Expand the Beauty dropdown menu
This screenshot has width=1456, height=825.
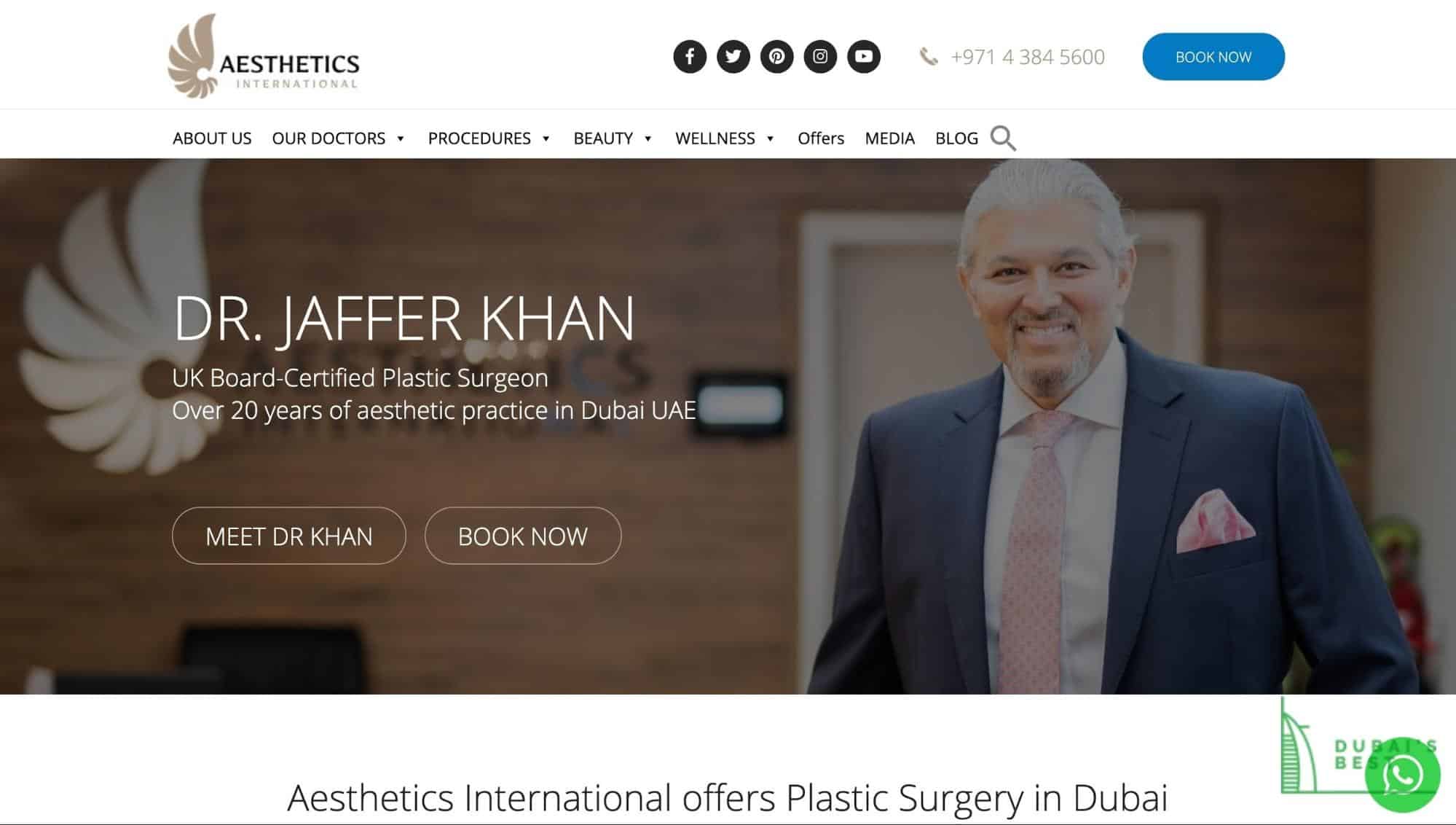coord(613,138)
